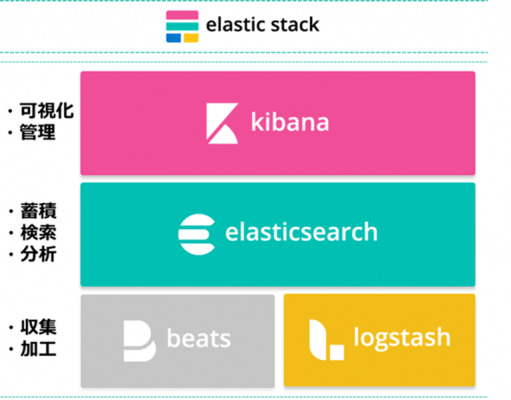Image resolution: width=511 pixels, height=400 pixels.
Task: Select the yellow logstash block
Action: pyautogui.click(x=379, y=340)
